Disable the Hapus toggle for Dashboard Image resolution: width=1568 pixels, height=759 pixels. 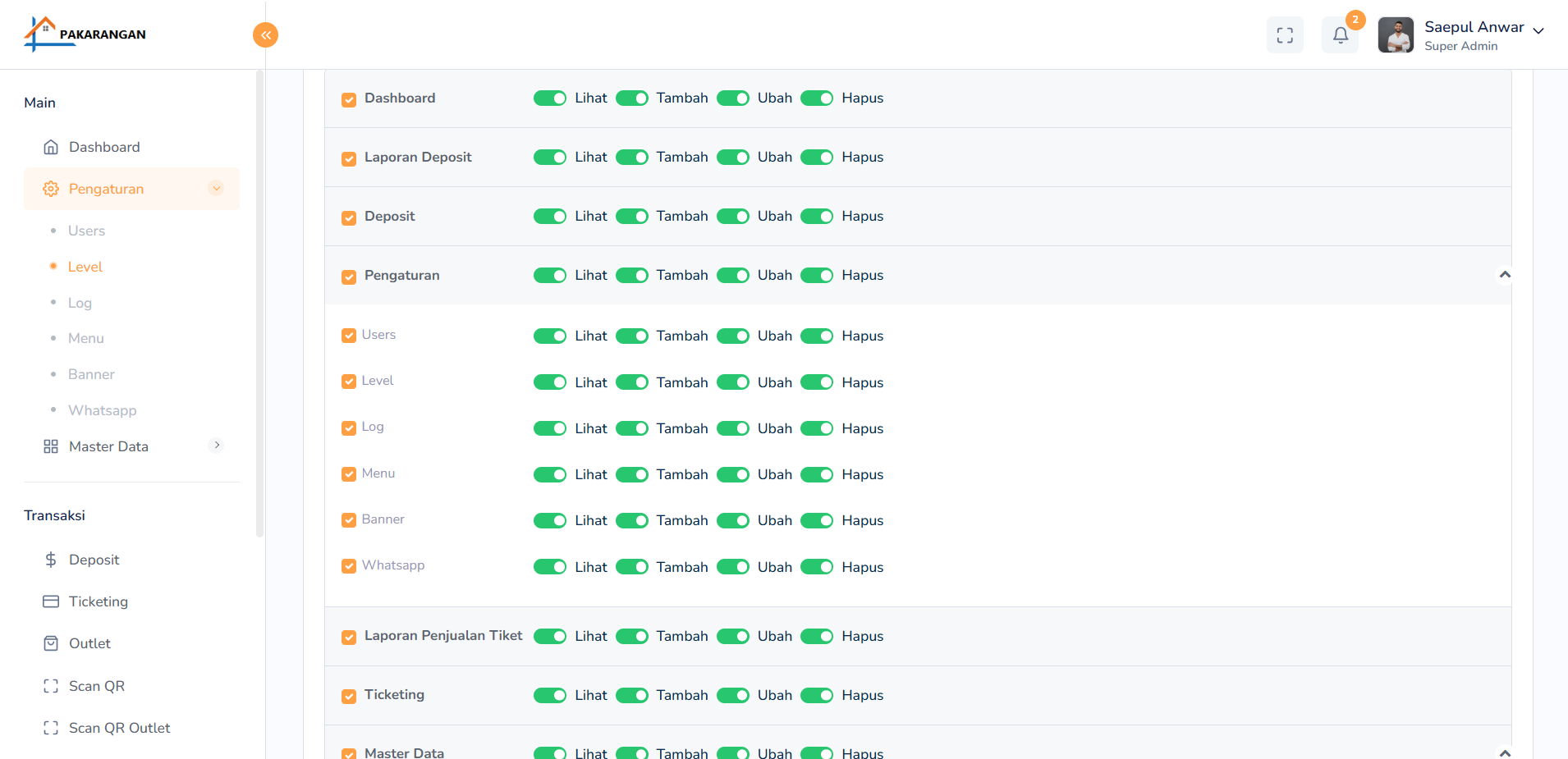[x=817, y=98]
